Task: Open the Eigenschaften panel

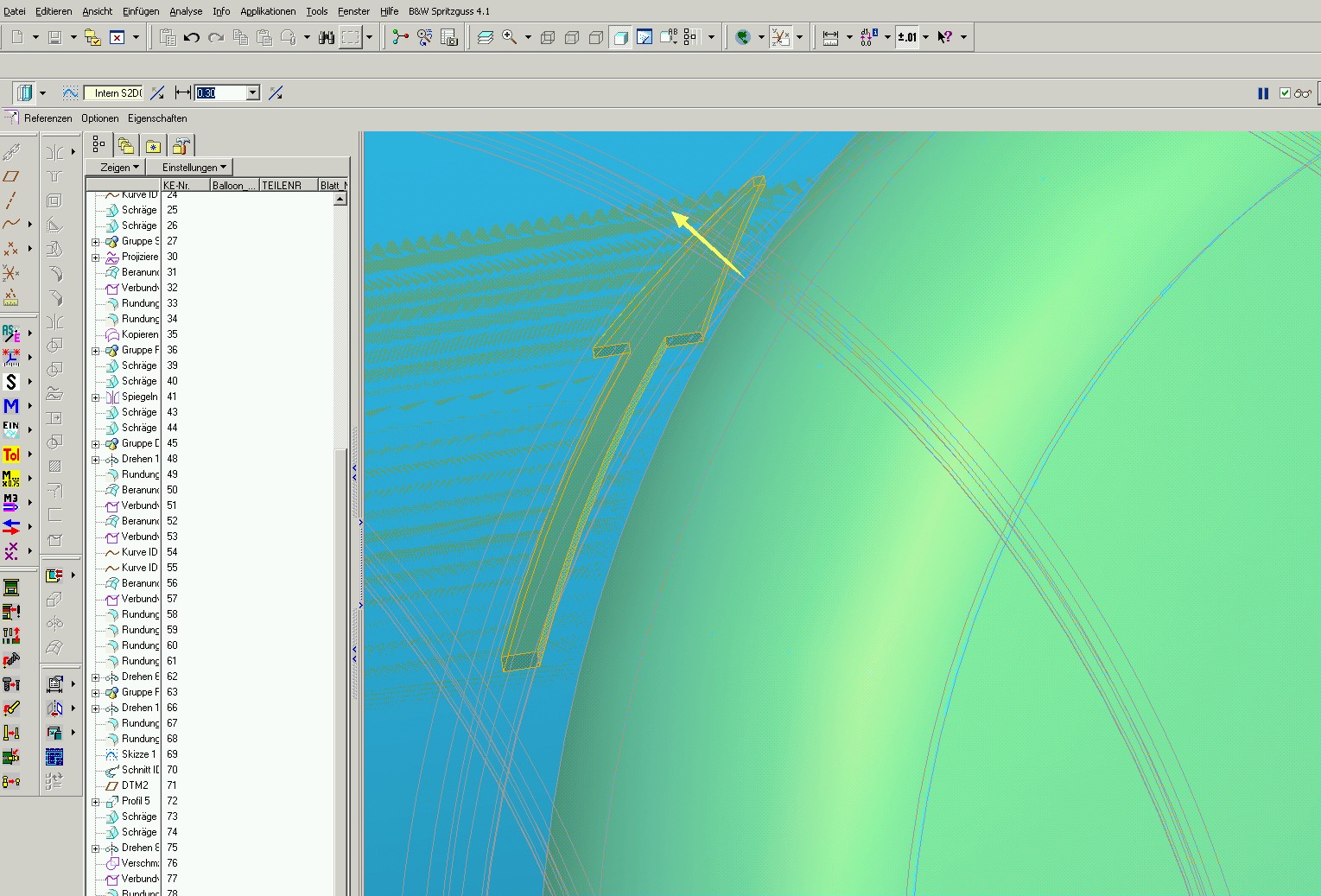Action: 157,118
